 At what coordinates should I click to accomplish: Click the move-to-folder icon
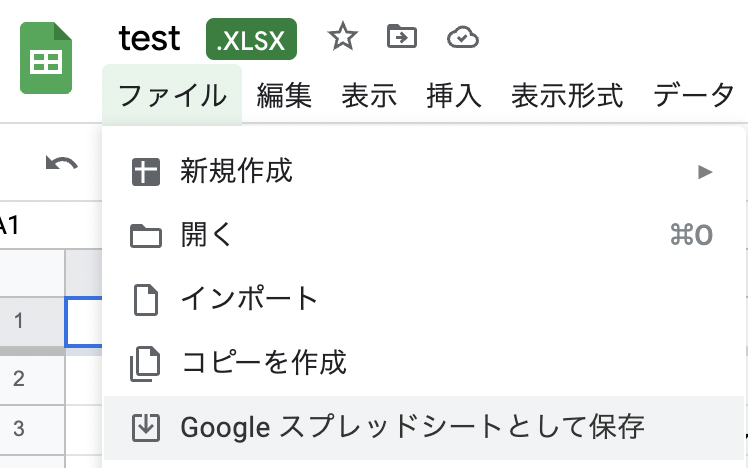[x=402, y=37]
